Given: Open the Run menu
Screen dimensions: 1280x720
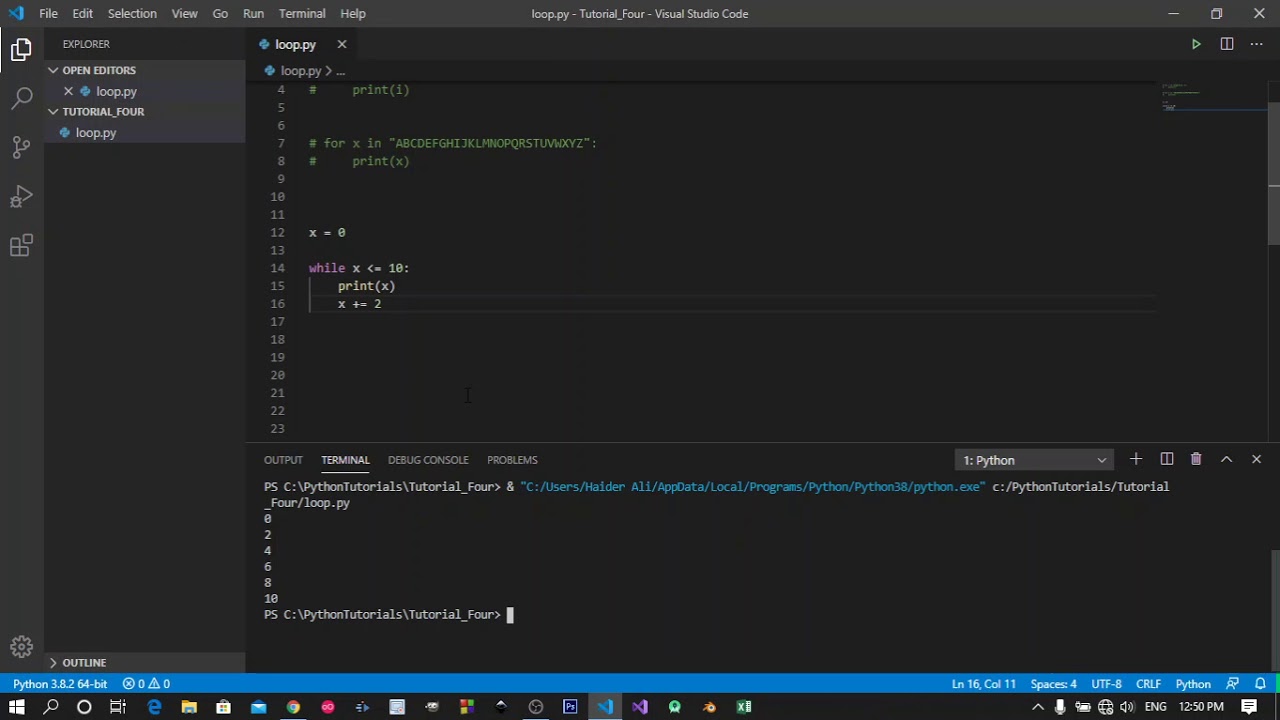Looking at the screenshot, I should (253, 13).
